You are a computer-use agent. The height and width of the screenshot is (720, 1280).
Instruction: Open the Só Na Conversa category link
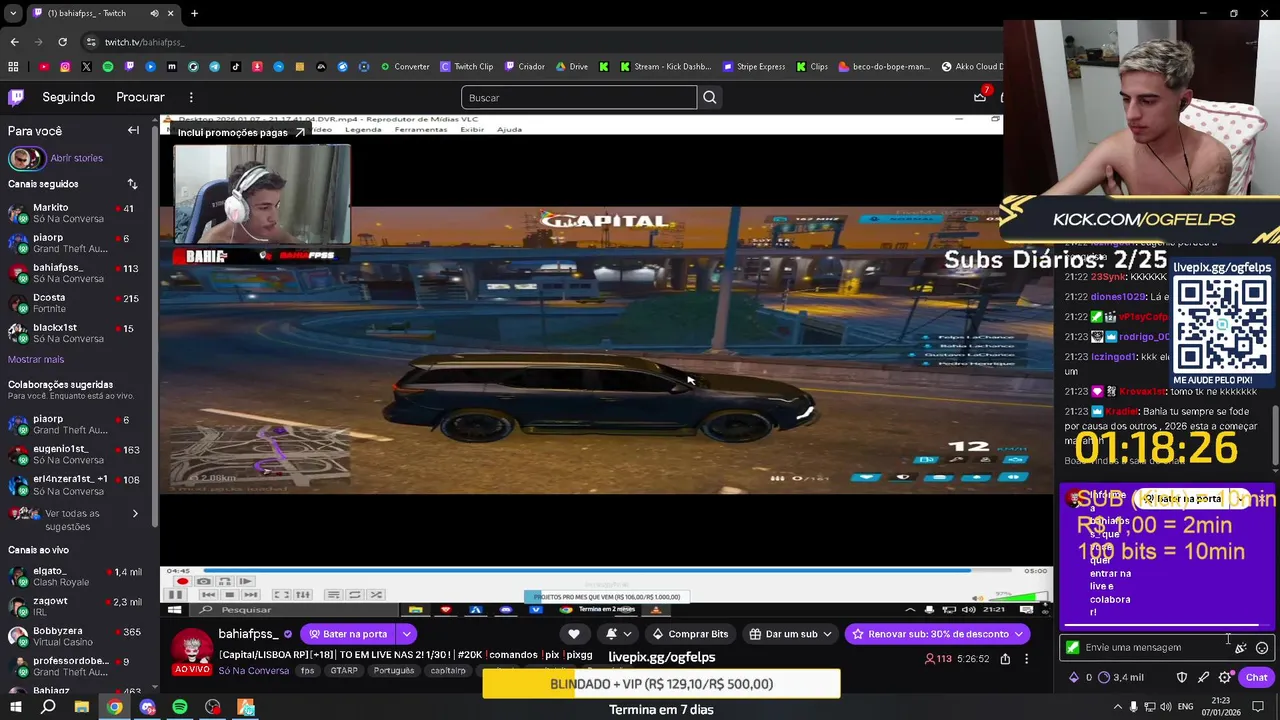point(254,671)
